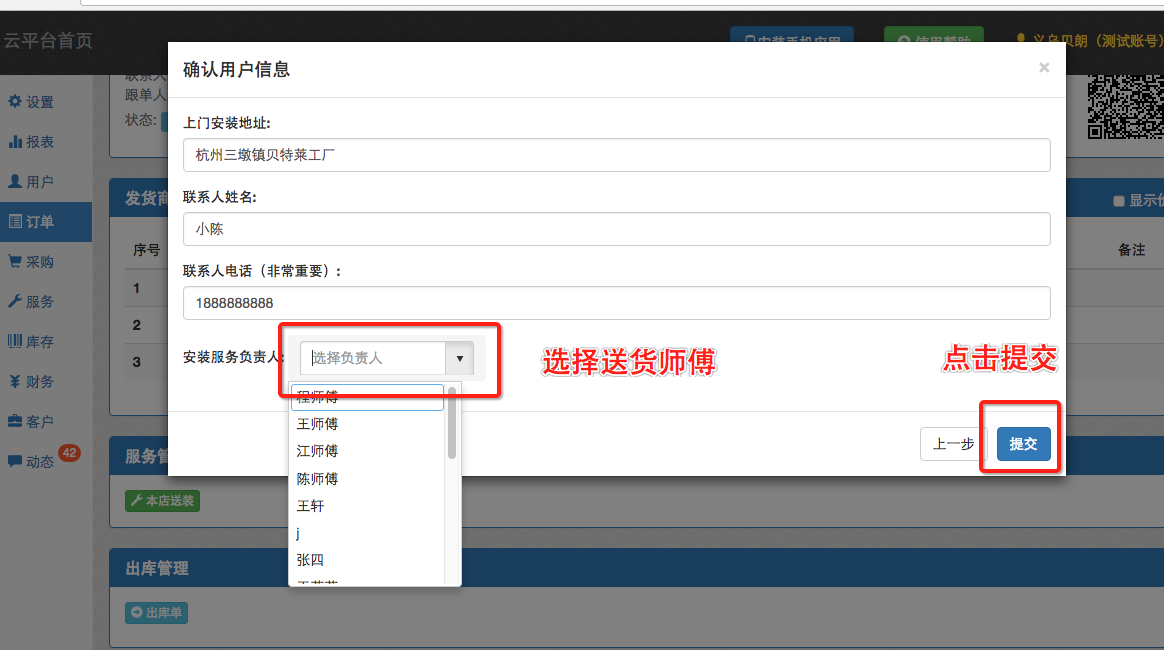
Task: Expand the 选择负责人 dropdown arrow
Action: coord(459,358)
